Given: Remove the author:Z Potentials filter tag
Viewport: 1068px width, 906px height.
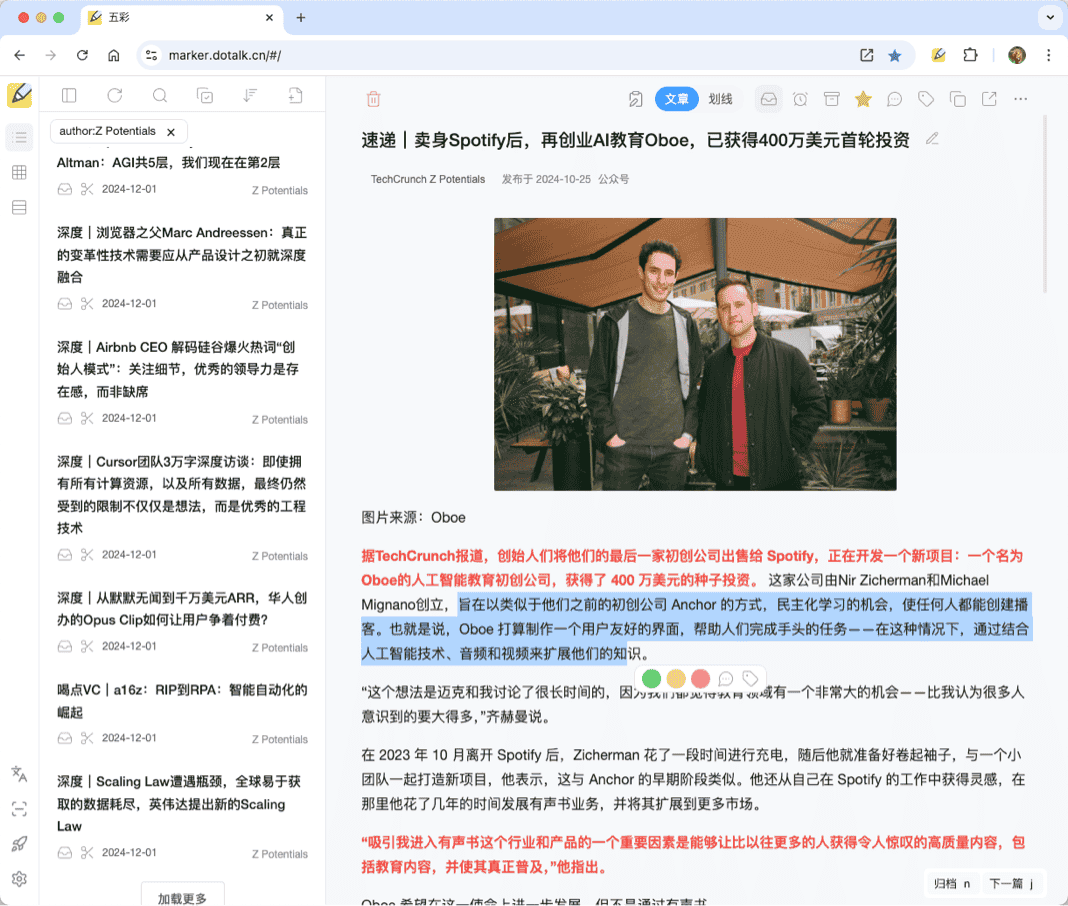Looking at the screenshot, I should [171, 132].
